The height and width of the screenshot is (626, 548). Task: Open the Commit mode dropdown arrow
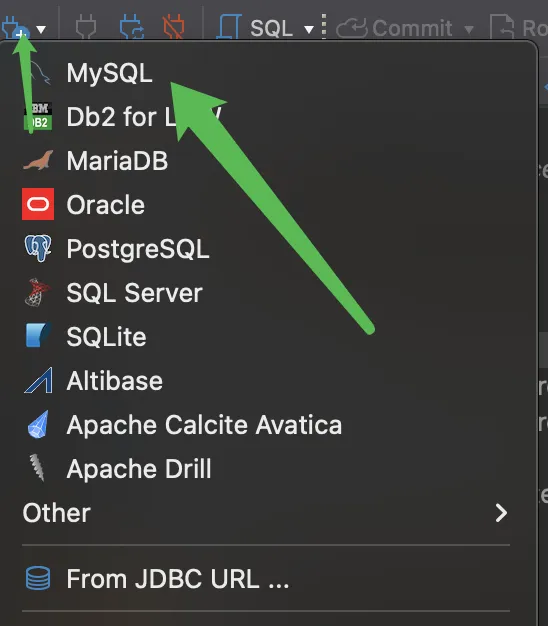pos(469,29)
